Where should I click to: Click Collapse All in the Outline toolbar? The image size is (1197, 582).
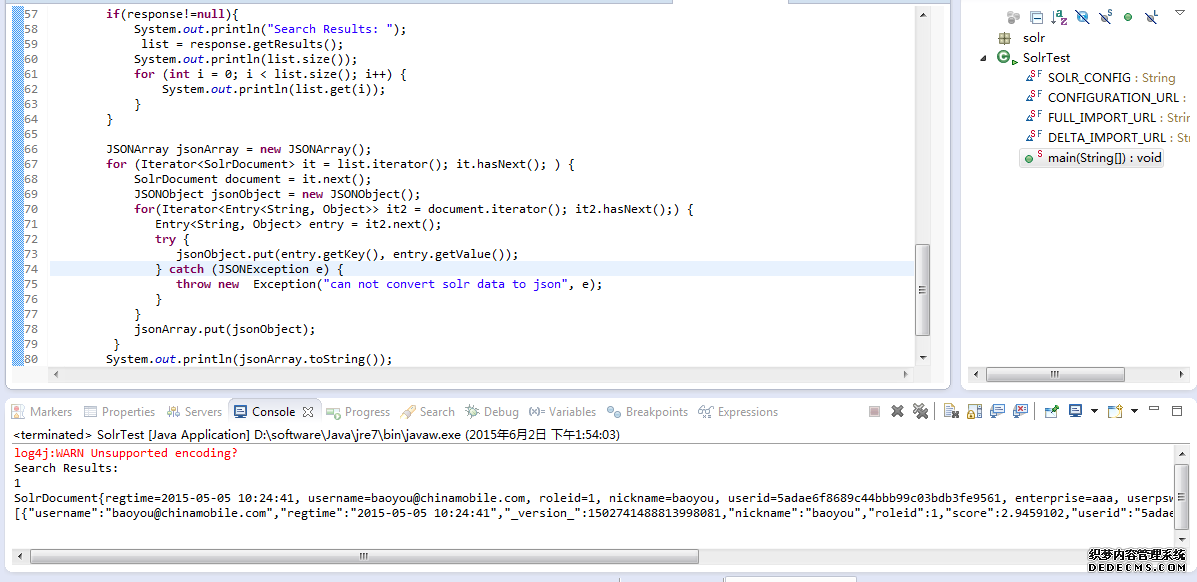click(x=1036, y=17)
